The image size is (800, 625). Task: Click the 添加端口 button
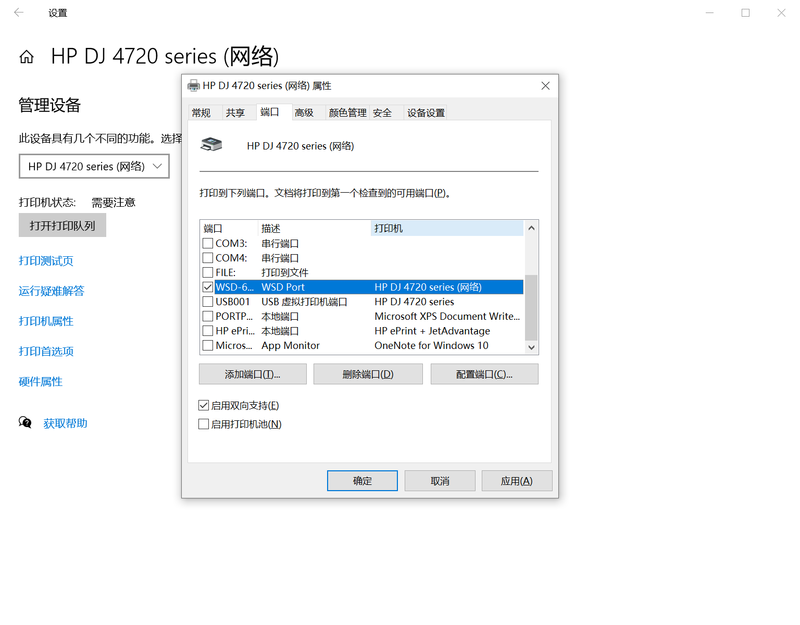click(x=252, y=374)
